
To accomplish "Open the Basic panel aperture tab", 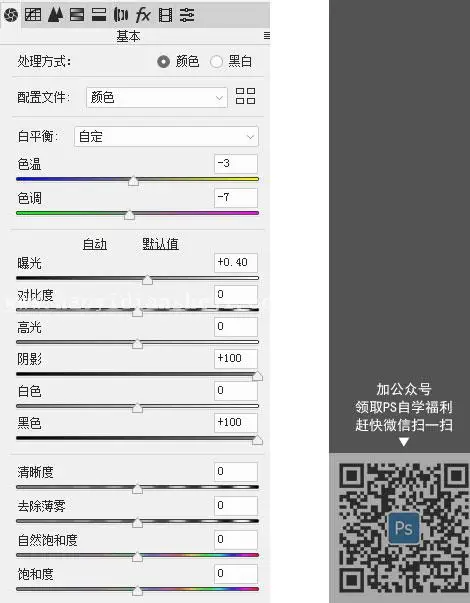I will [x=11, y=15].
